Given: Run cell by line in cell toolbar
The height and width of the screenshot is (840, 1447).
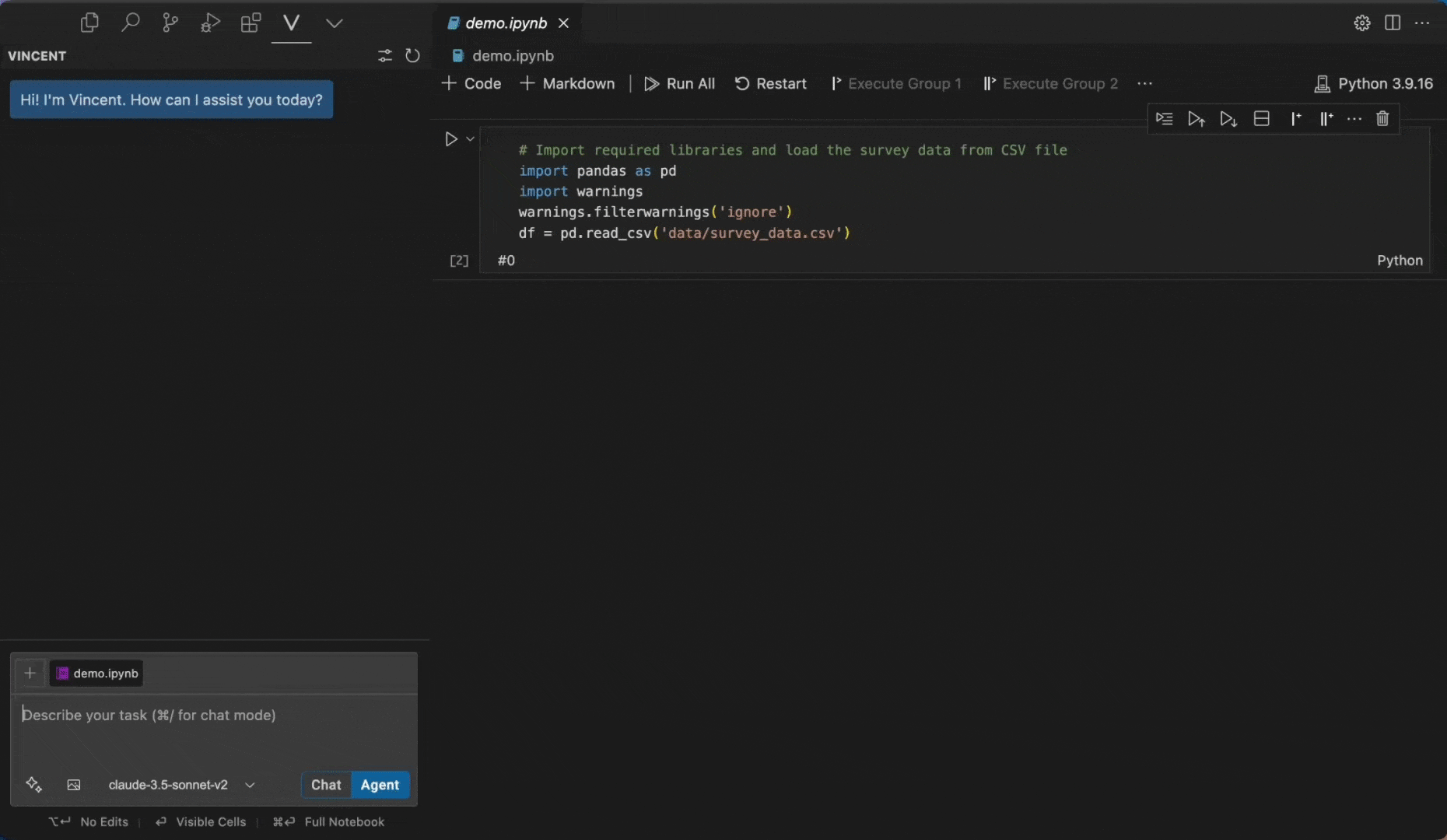Looking at the screenshot, I should tap(1164, 118).
